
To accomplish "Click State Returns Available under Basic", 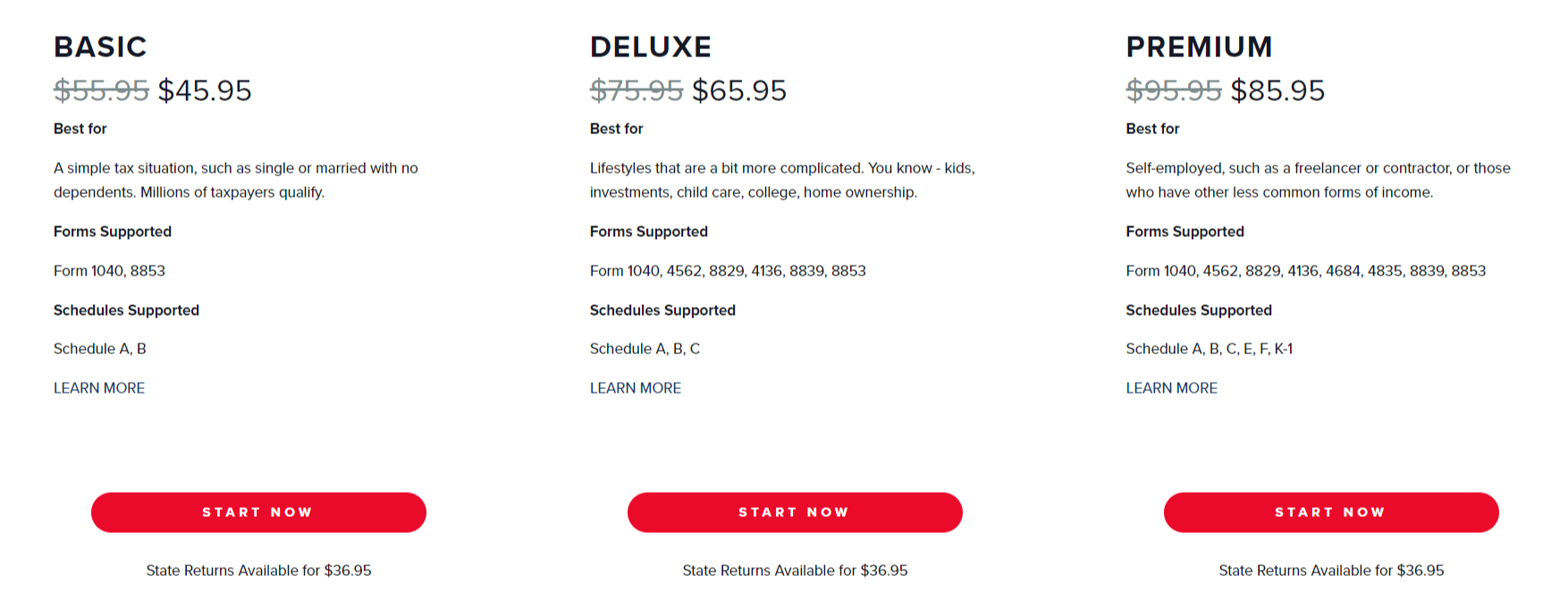I will 257,570.
